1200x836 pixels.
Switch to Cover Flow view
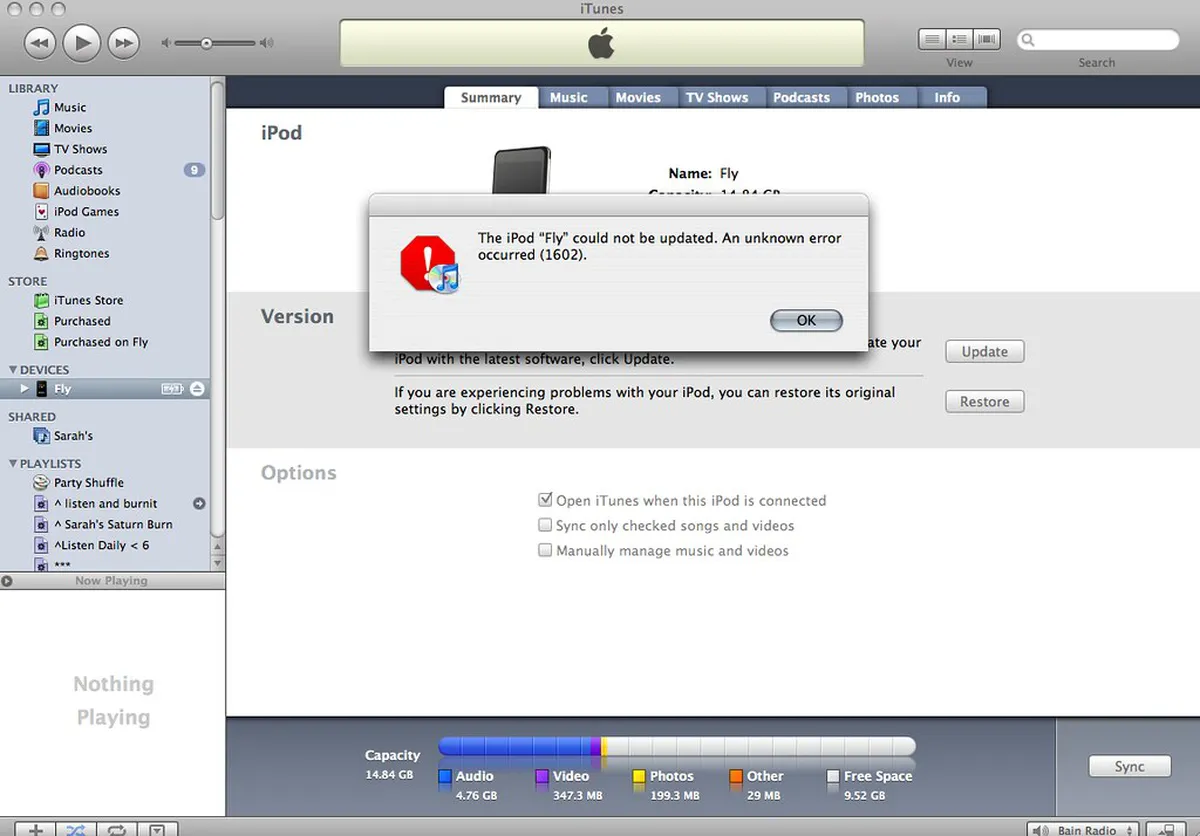coord(987,40)
